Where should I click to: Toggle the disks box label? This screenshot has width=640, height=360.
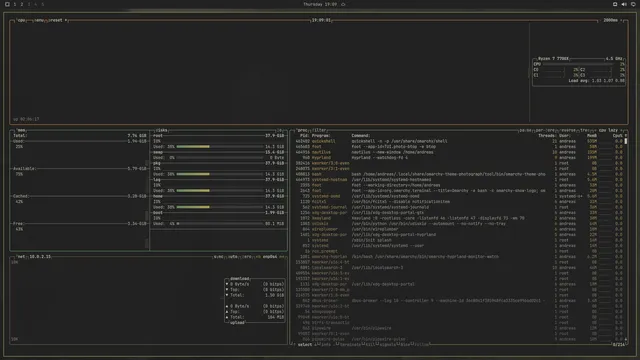[x=162, y=130]
